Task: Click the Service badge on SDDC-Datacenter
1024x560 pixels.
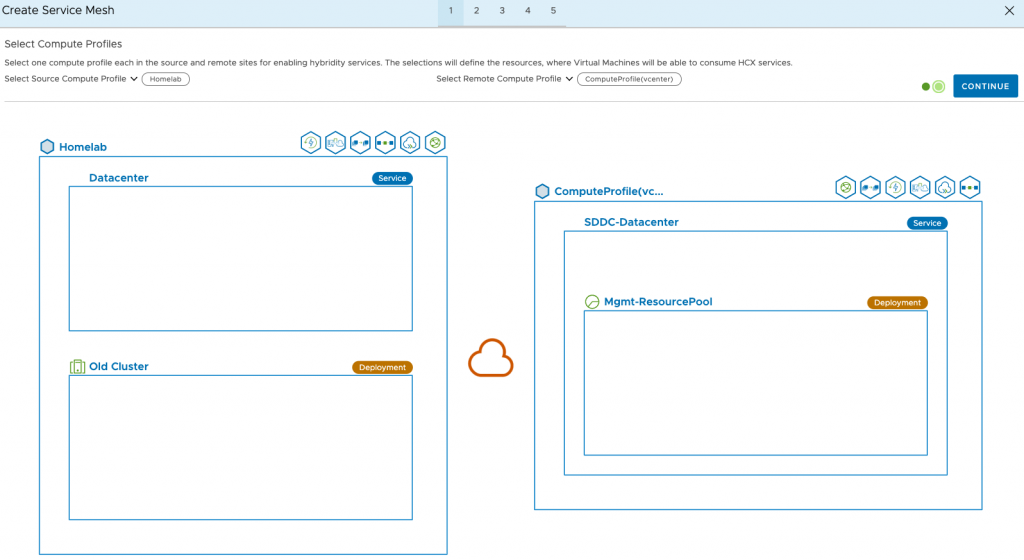Action: coord(927,223)
